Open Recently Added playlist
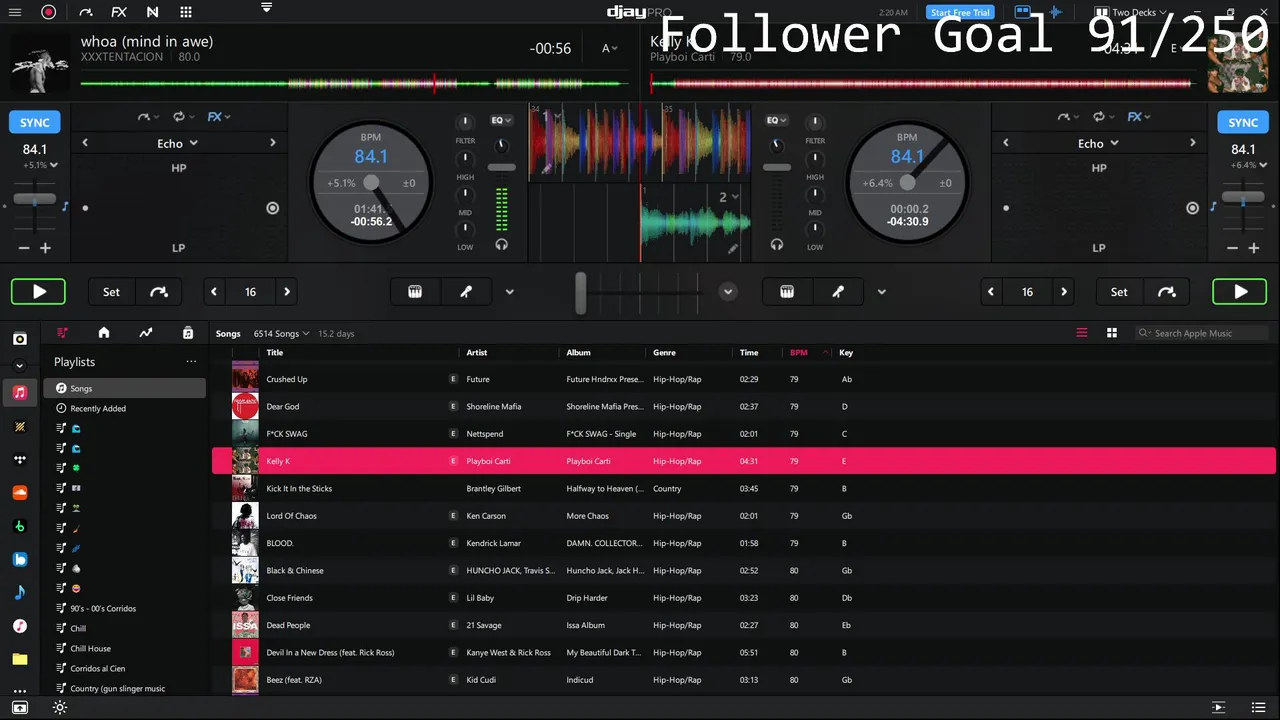 pyautogui.click(x=98, y=408)
